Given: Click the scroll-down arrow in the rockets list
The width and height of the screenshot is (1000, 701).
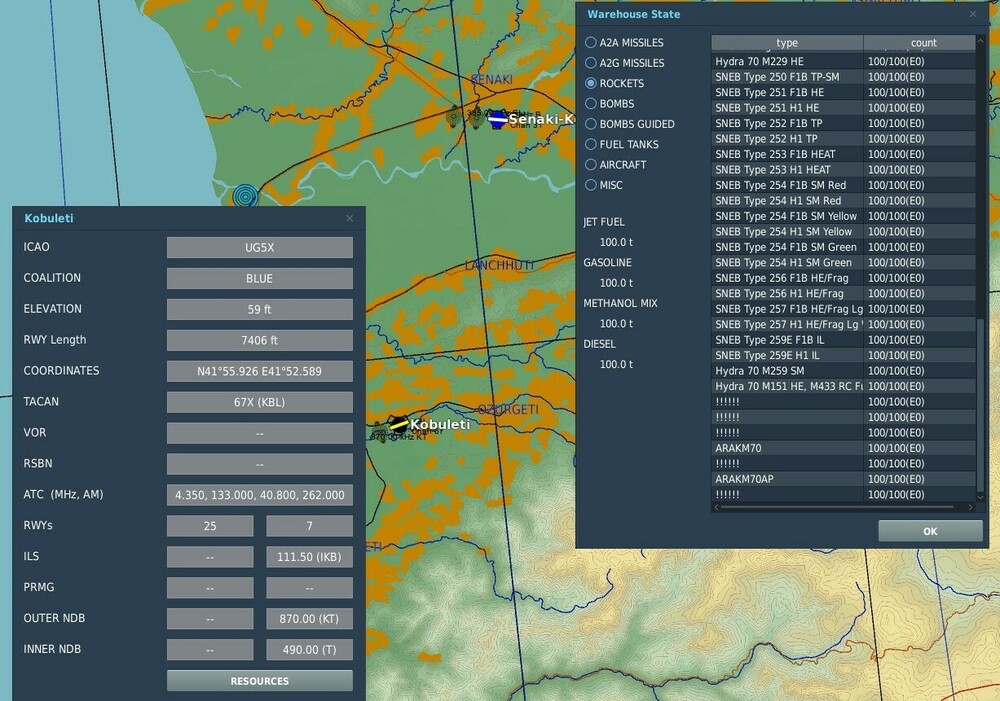Looking at the screenshot, I should (980, 496).
